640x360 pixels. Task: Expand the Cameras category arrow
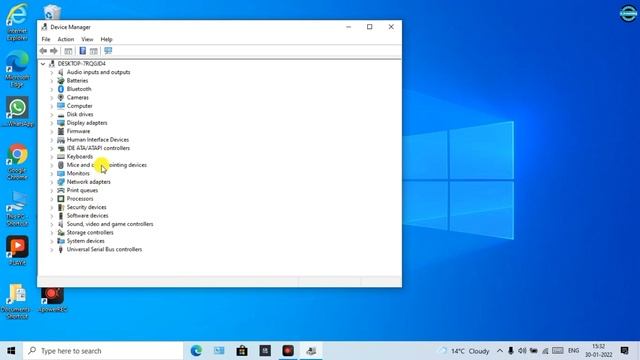pos(52,98)
